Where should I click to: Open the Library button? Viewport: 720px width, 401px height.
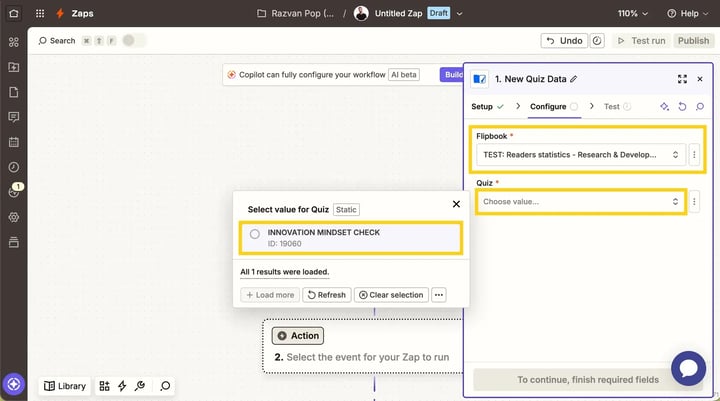[x=65, y=386]
